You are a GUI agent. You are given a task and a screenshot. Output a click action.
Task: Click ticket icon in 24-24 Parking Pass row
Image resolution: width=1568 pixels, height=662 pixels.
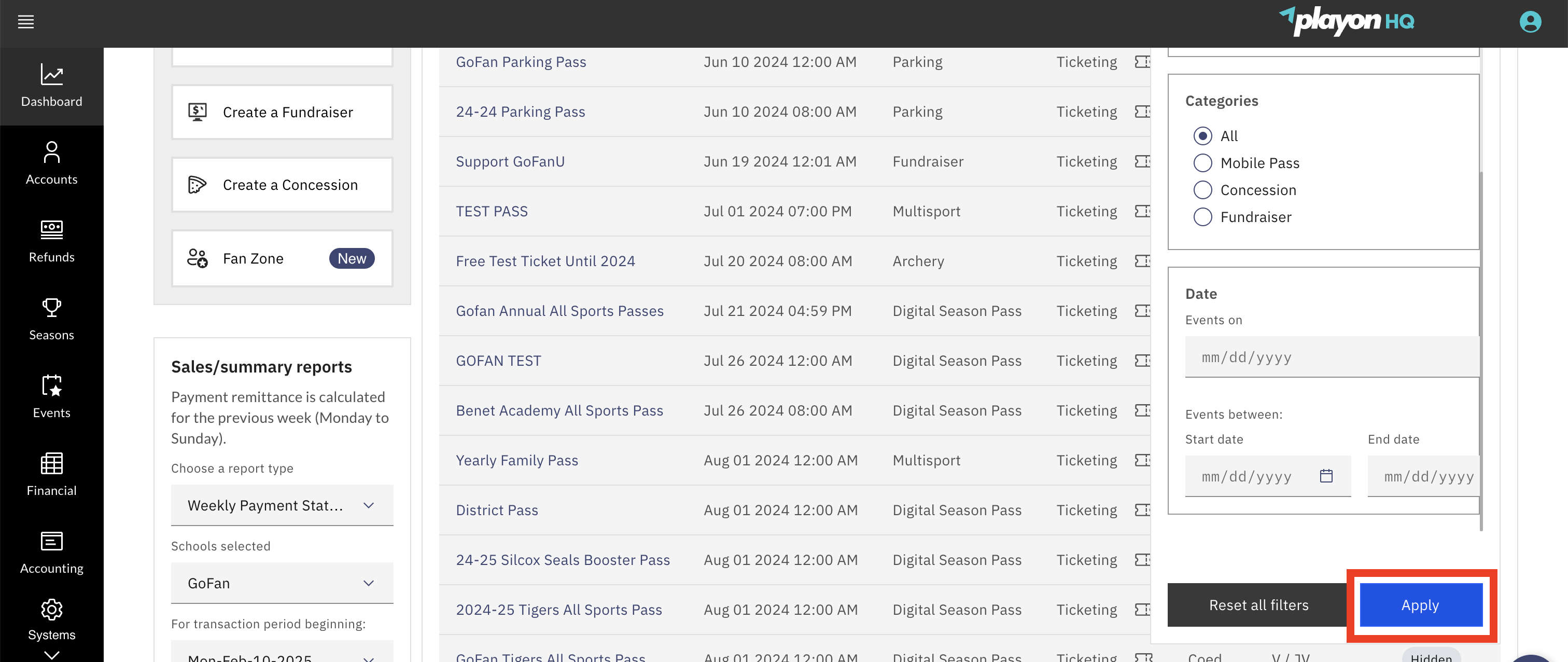(x=1142, y=112)
